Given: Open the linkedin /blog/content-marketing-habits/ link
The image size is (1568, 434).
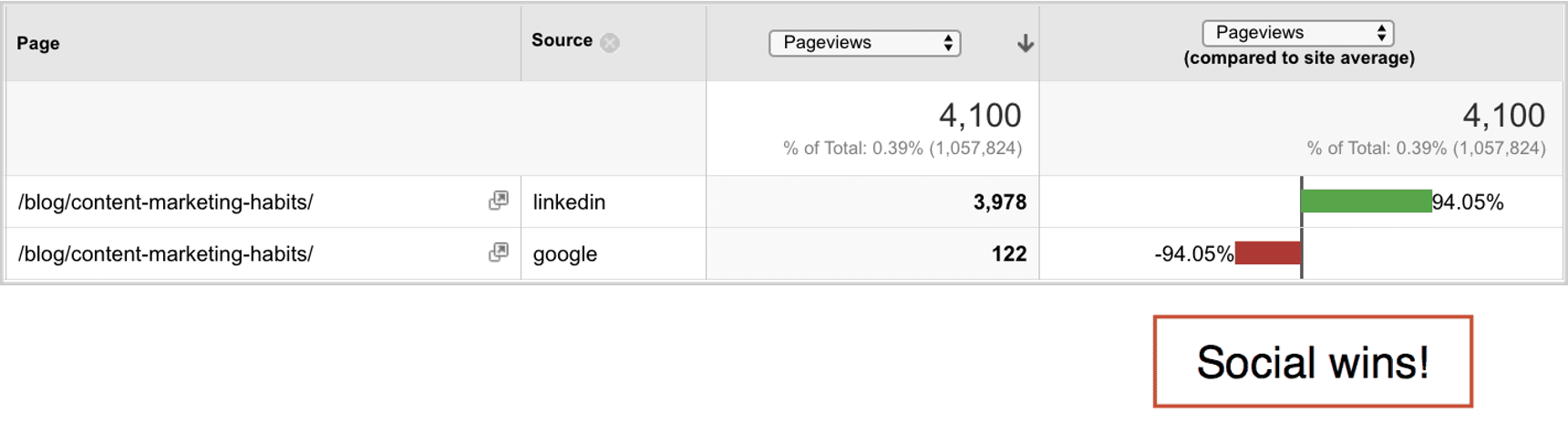Looking at the screenshot, I should point(166,202).
